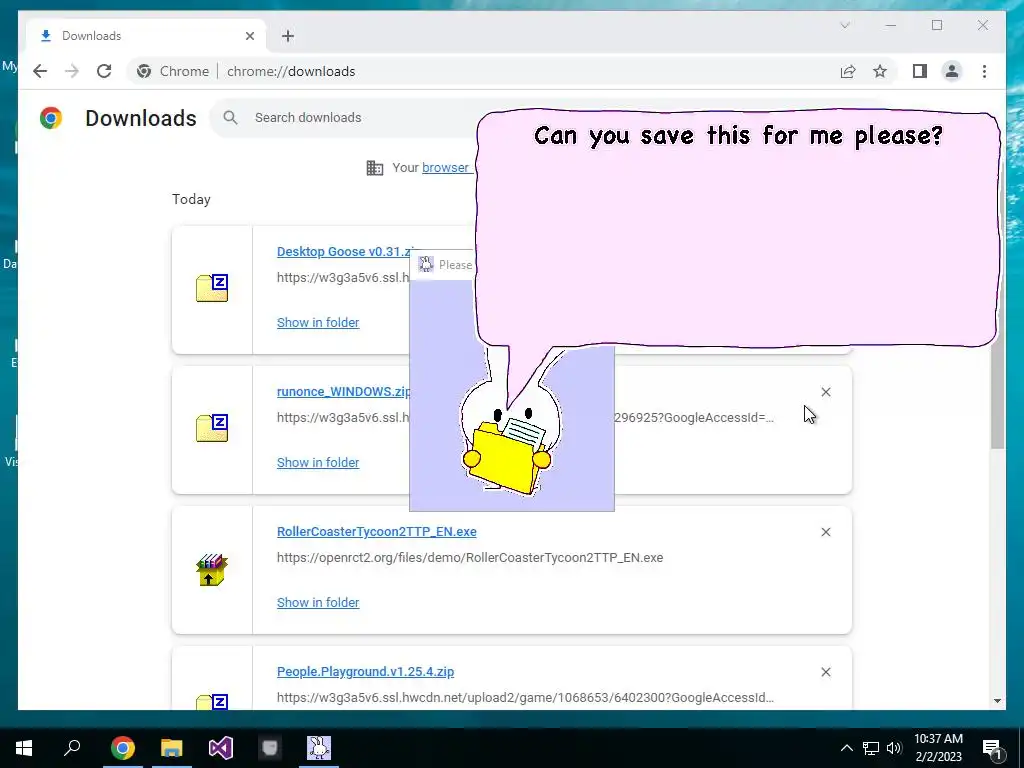Screen dimensions: 1024x768
Task: Go back using the browser back arrow
Action: click(40, 71)
